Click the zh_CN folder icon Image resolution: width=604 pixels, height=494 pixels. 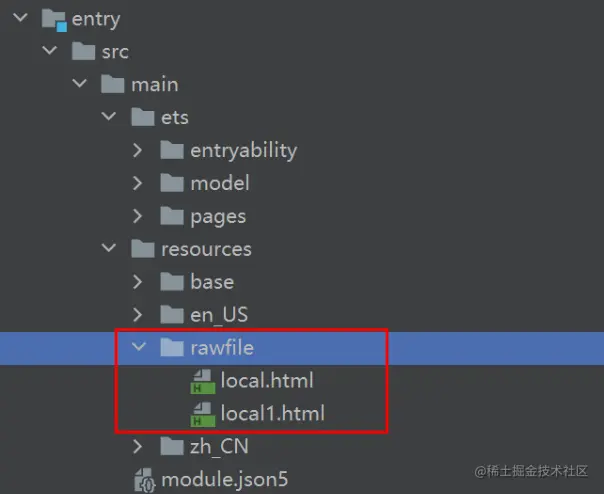click(x=172, y=446)
